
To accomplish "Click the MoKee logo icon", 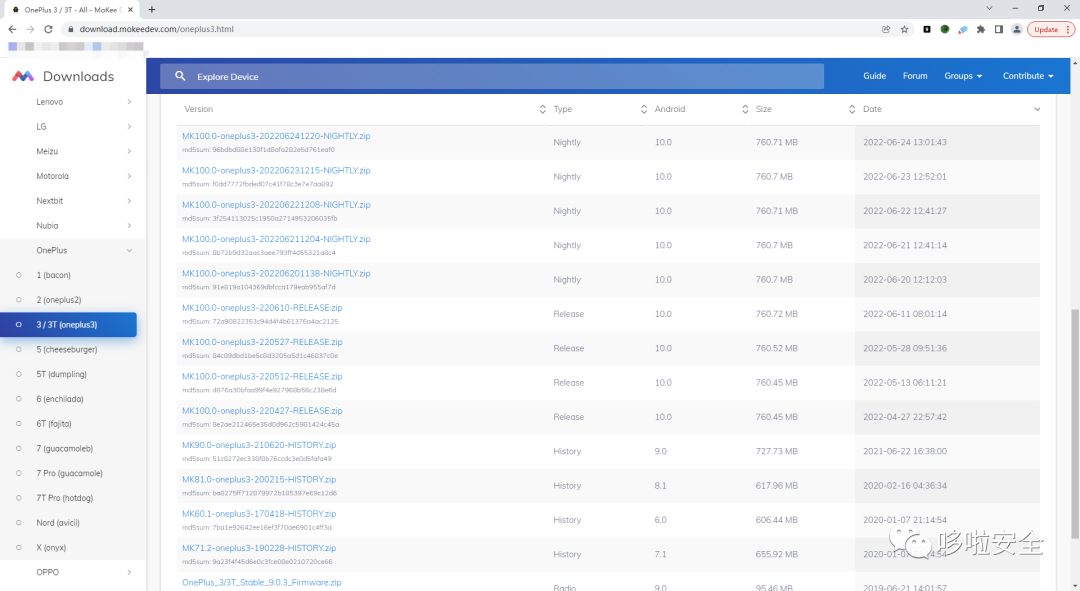I will (23, 76).
